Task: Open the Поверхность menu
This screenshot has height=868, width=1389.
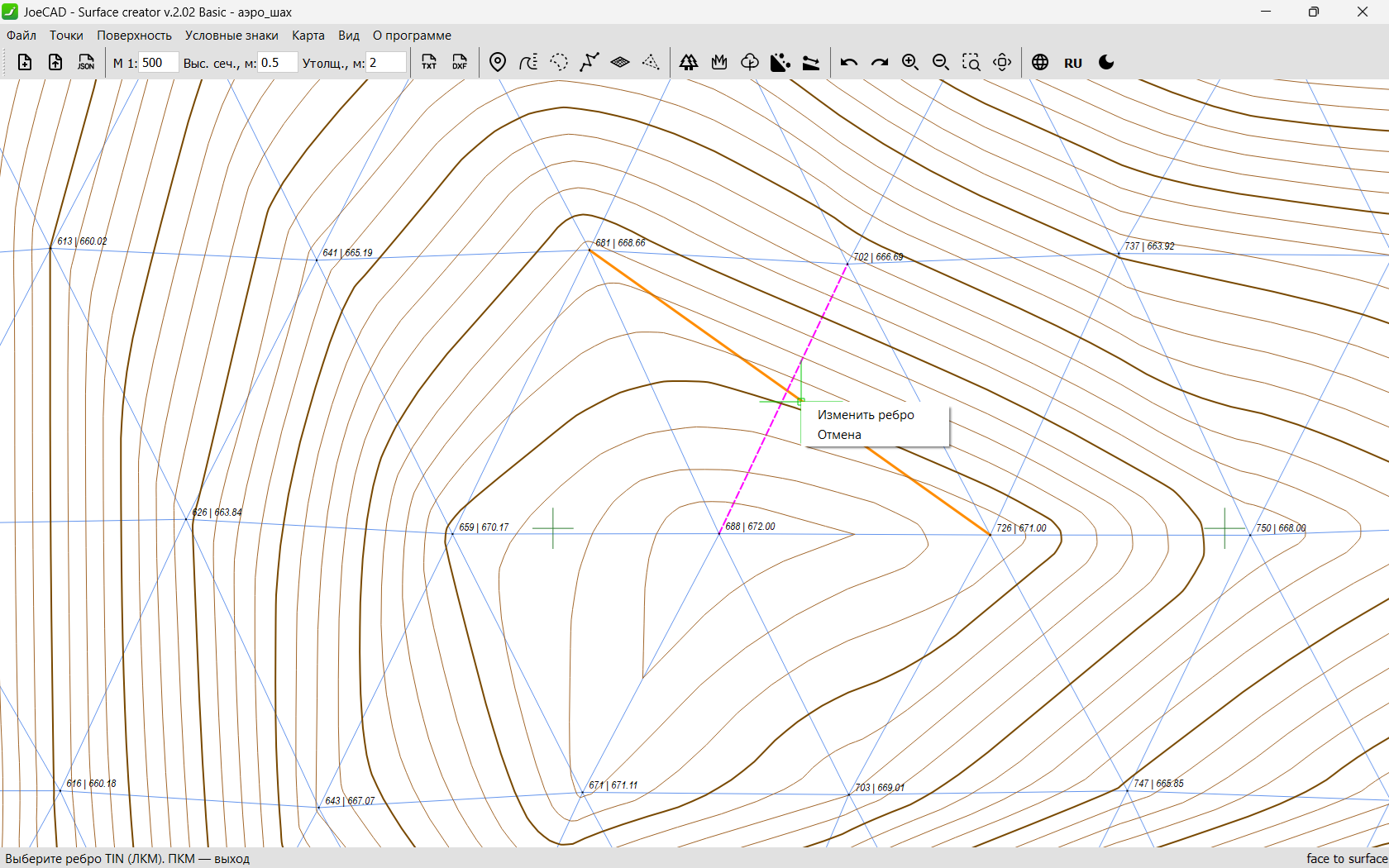Action: click(134, 36)
